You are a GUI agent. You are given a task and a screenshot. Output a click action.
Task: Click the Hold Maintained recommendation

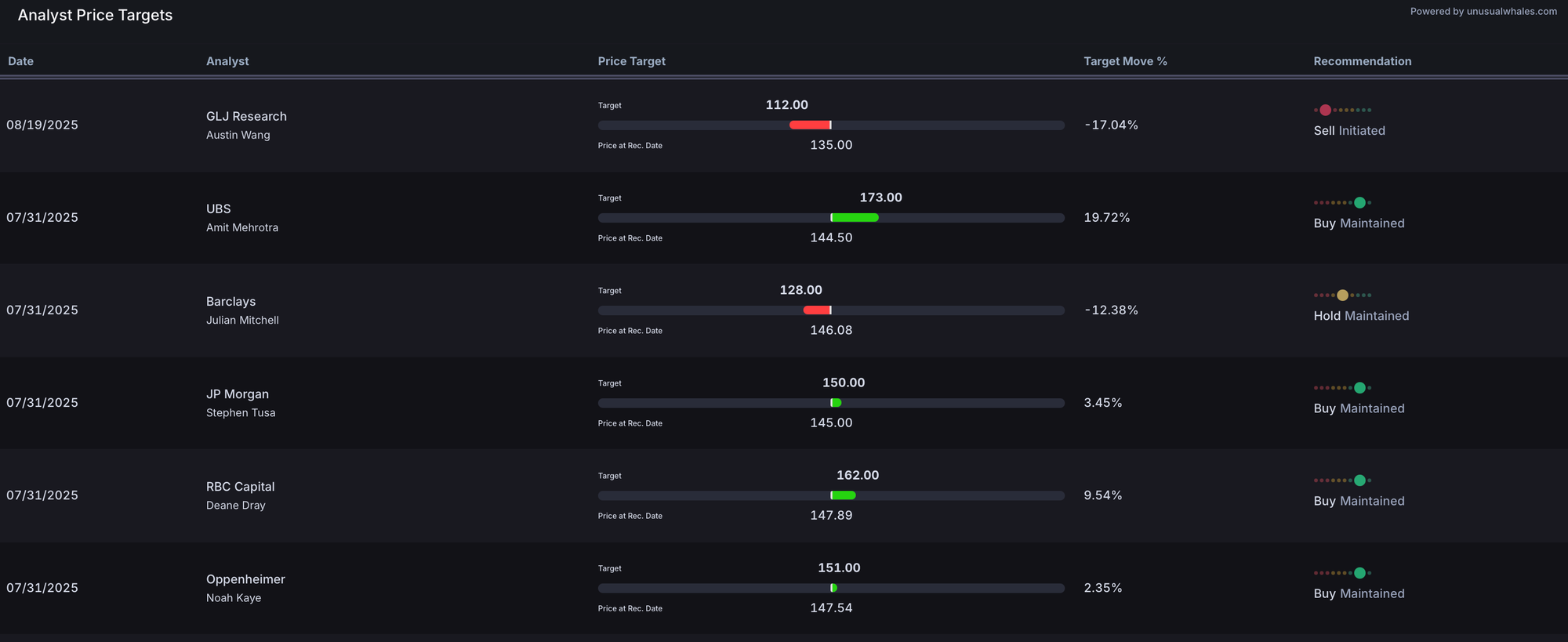(1361, 316)
